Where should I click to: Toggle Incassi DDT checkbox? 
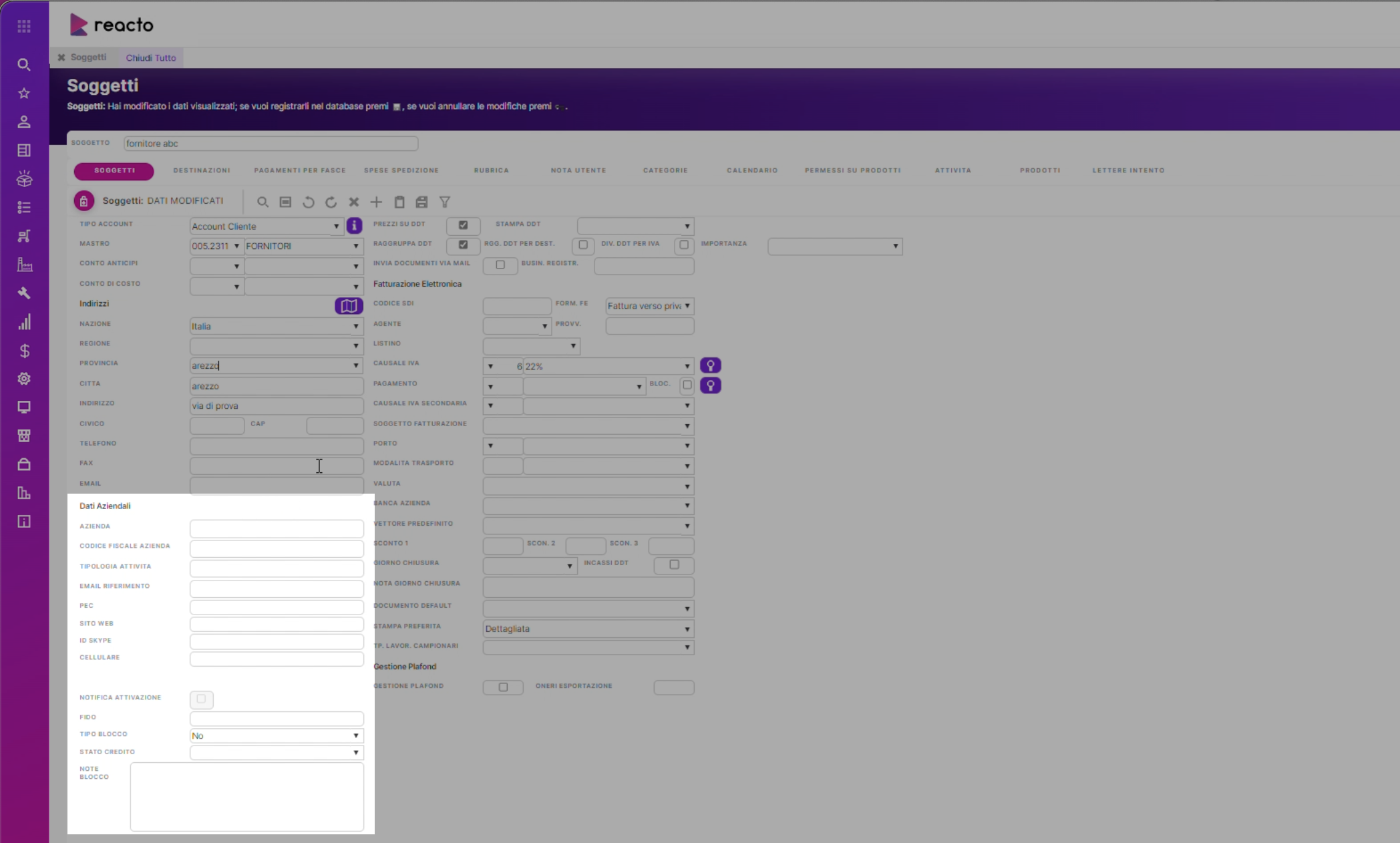click(674, 564)
